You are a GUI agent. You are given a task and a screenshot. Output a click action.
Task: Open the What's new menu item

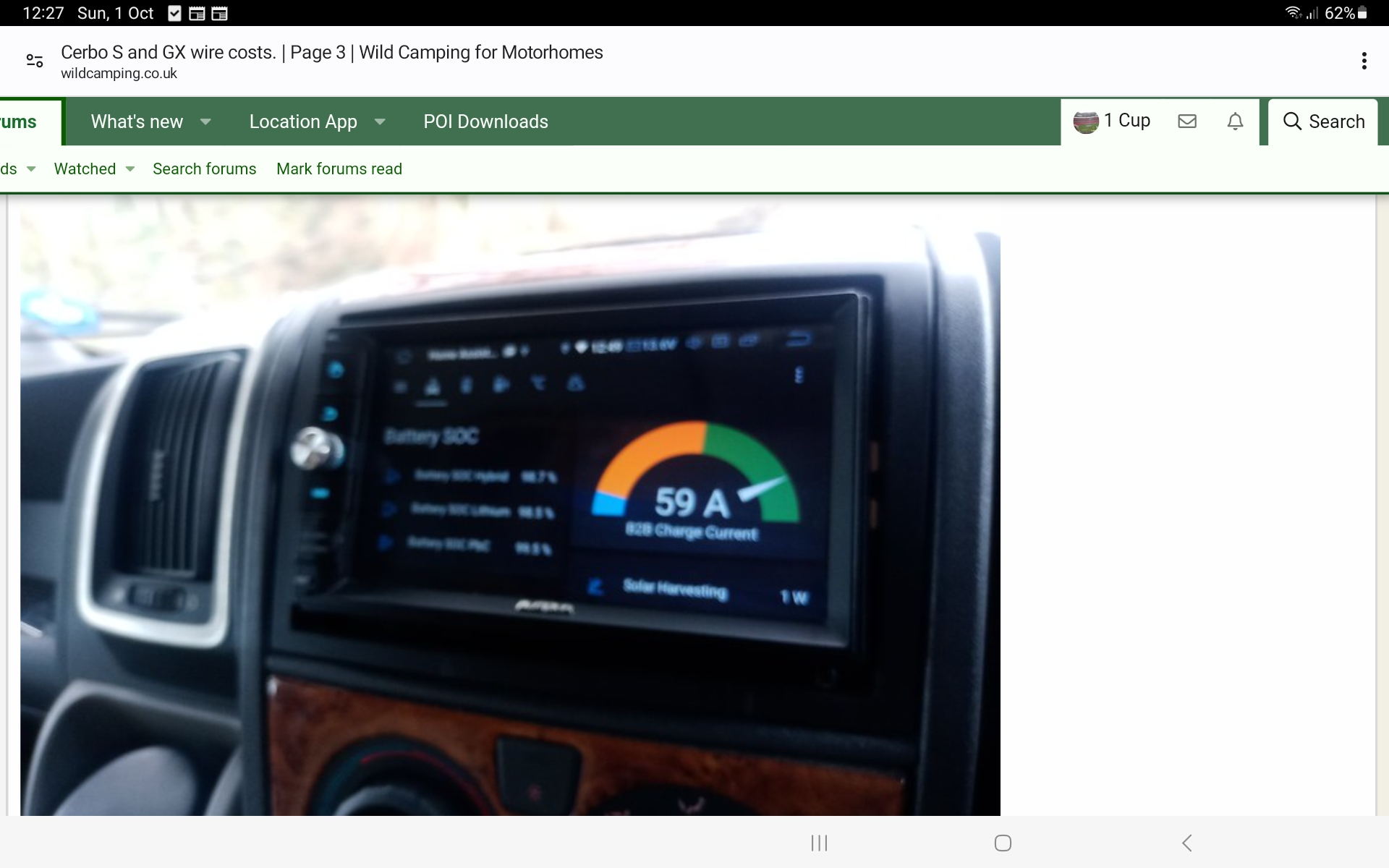coord(137,122)
